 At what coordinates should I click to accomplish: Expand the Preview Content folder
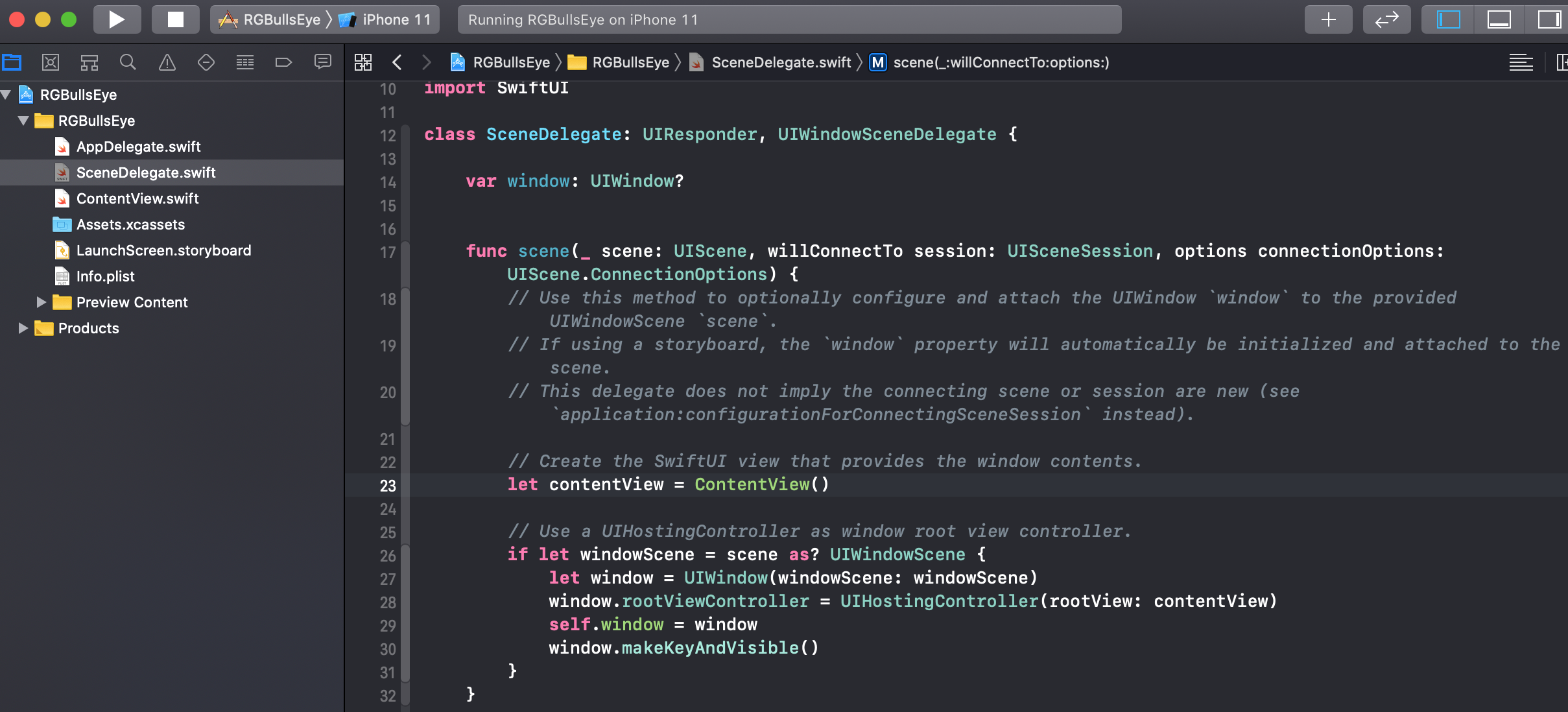pos(41,302)
